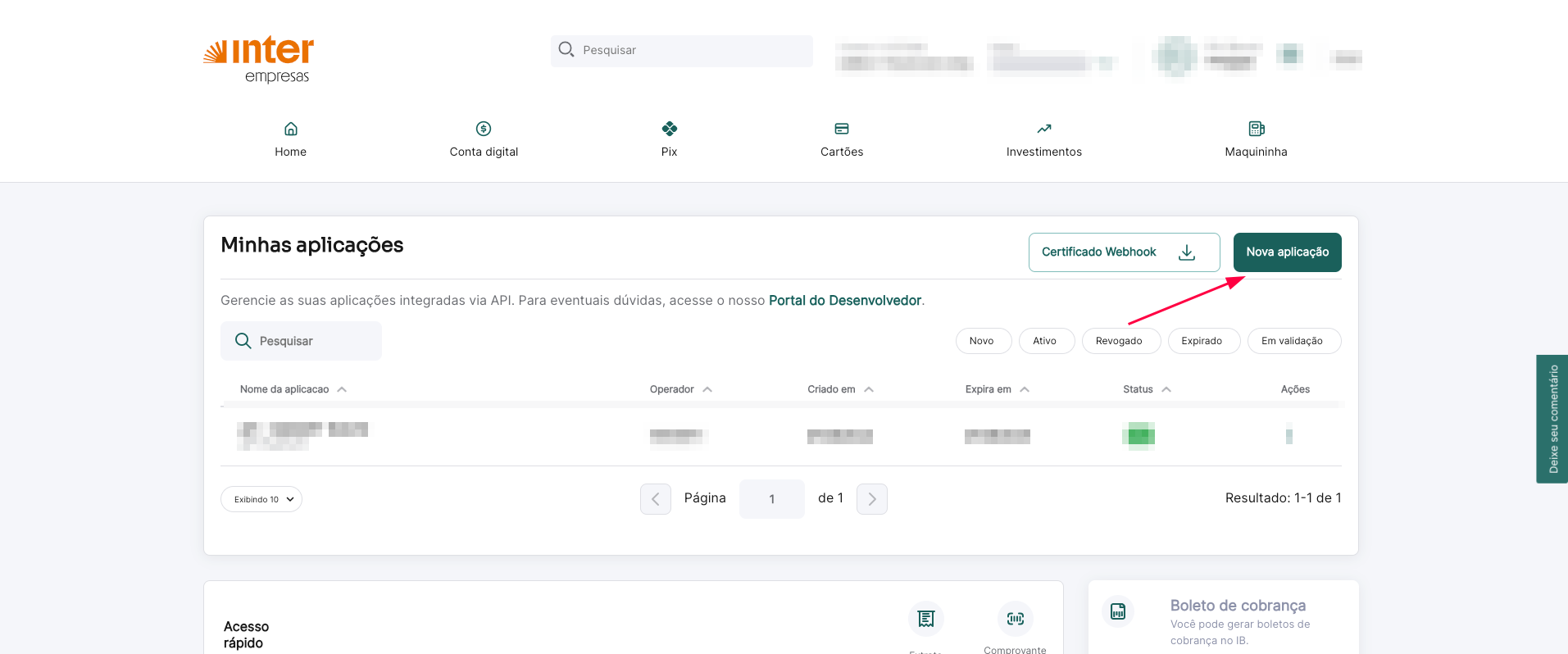The width and height of the screenshot is (1568, 654).
Task: Go to the previous page arrow
Action: tap(656, 499)
